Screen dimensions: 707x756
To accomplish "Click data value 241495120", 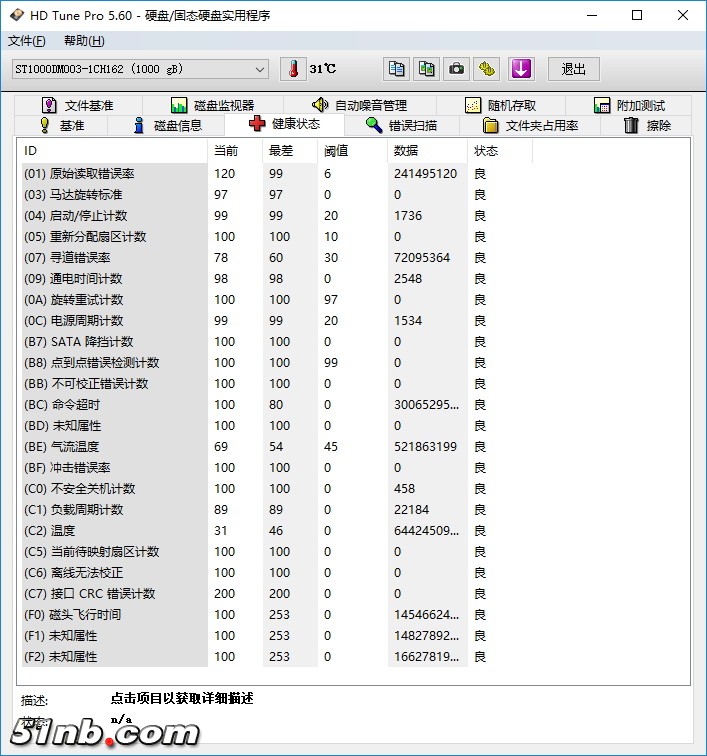I will (425, 174).
